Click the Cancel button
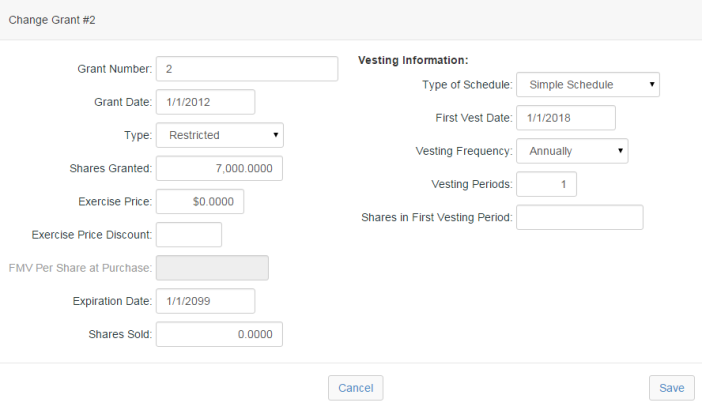This screenshot has width=702, height=410. click(355, 388)
